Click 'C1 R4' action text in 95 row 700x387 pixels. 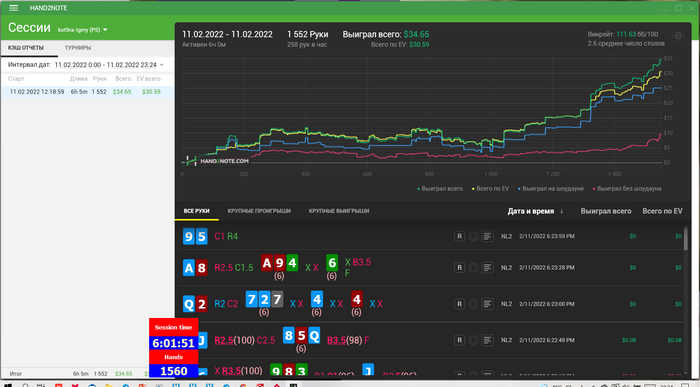[x=226, y=236]
